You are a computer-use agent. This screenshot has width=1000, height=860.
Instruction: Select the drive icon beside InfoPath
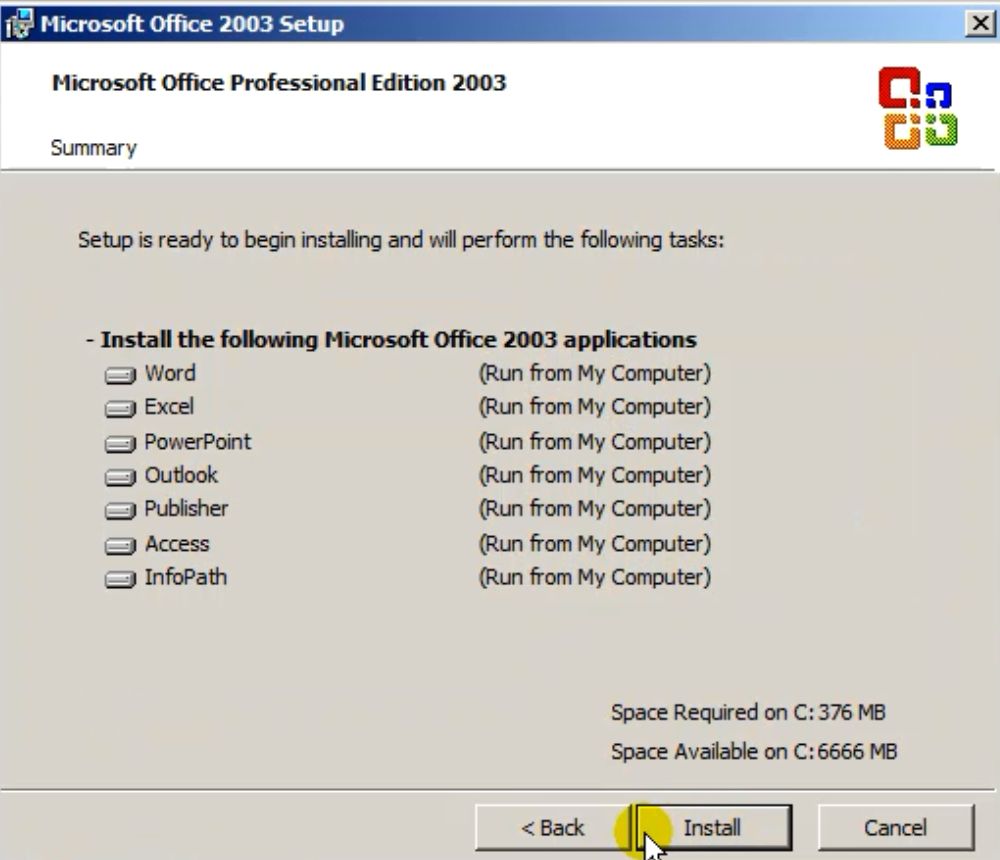pos(120,579)
